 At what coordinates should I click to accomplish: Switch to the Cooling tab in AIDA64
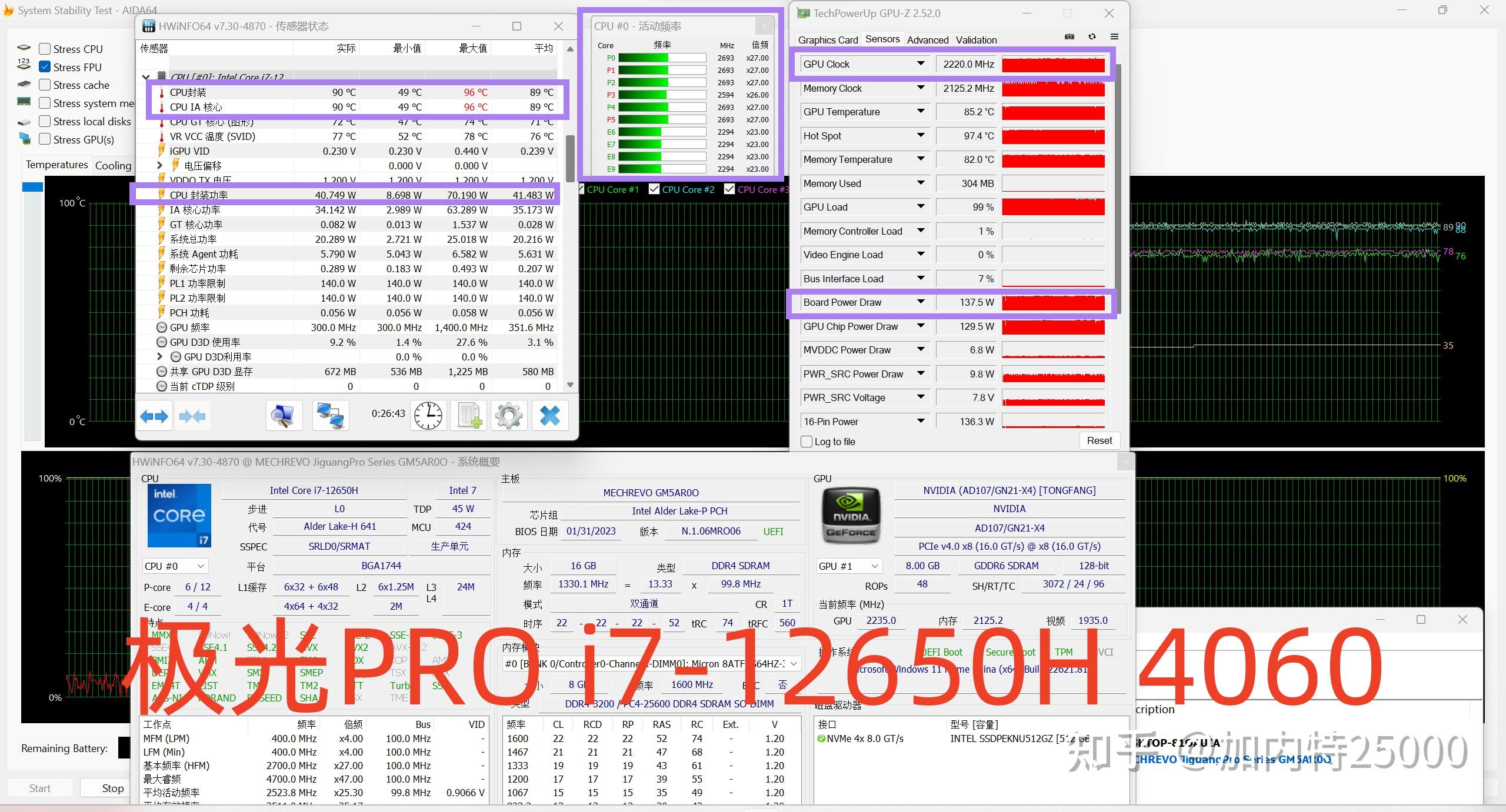coord(113,165)
